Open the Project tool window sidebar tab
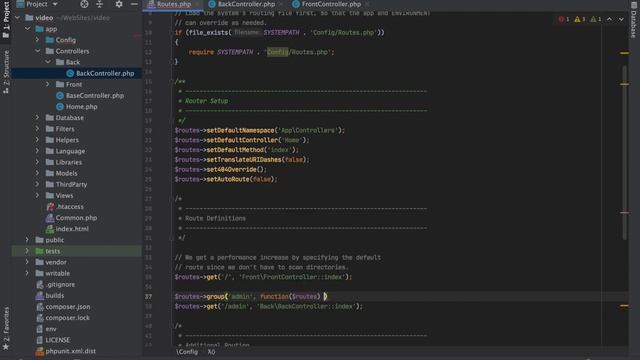The image size is (640, 360). click(6, 20)
